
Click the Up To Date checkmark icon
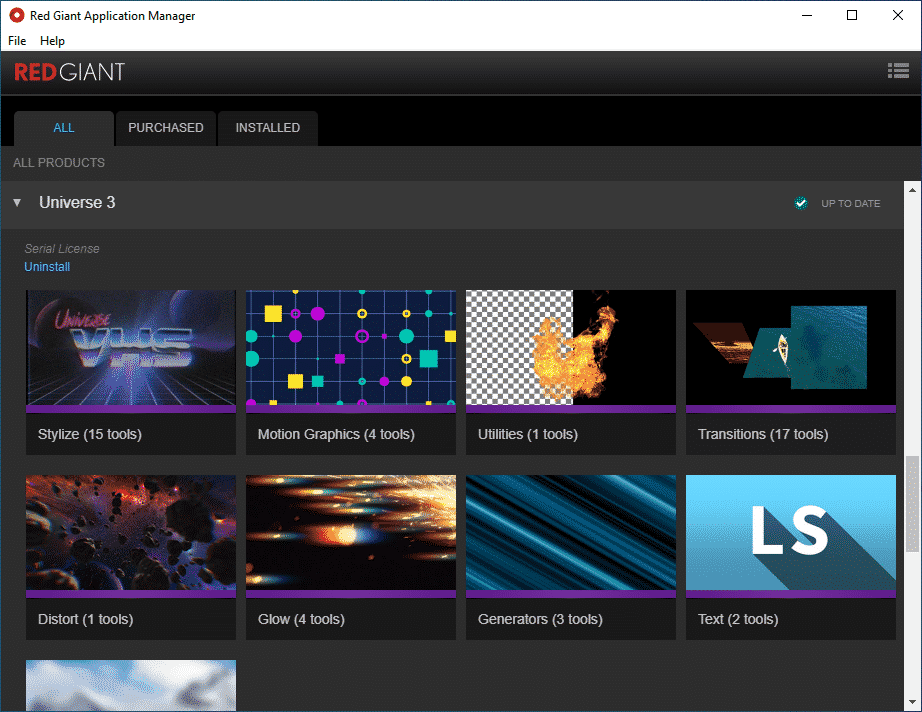(800, 203)
